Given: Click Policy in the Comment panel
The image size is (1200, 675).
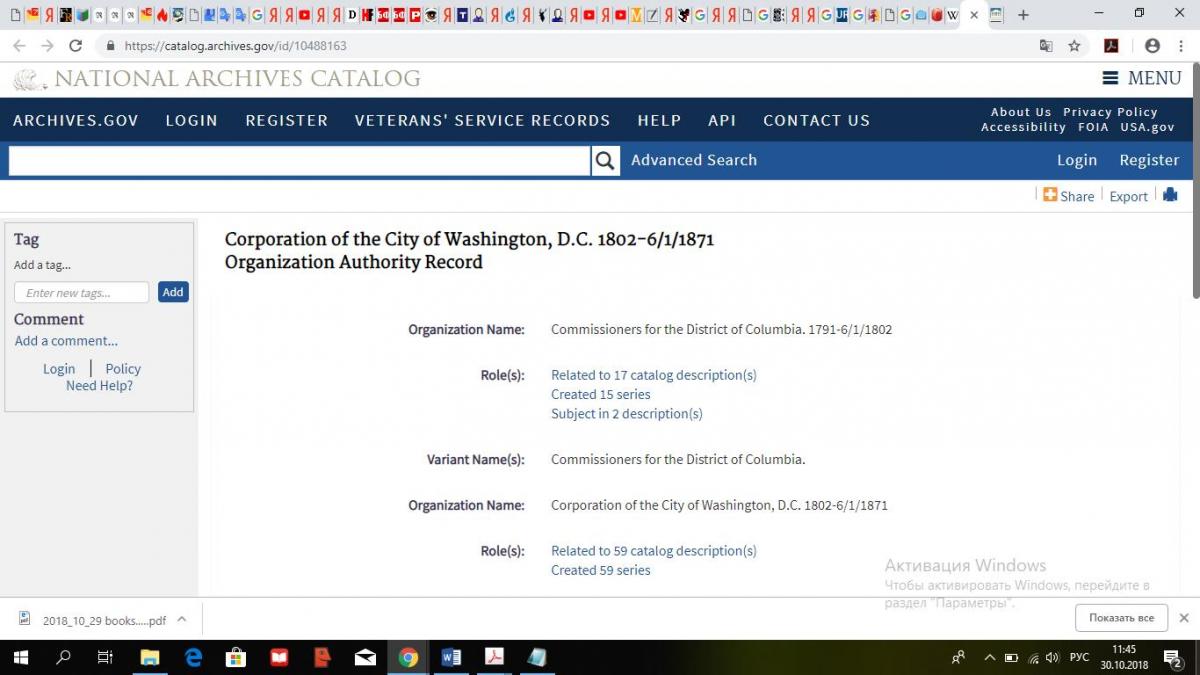Looking at the screenshot, I should pos(123,369).
